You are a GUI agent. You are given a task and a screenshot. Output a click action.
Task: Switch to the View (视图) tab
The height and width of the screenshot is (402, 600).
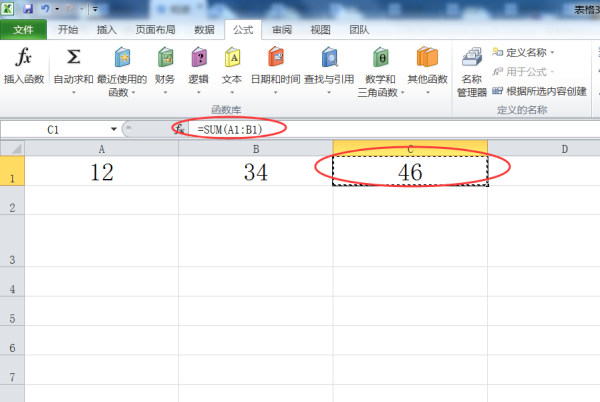click(321, 30)
